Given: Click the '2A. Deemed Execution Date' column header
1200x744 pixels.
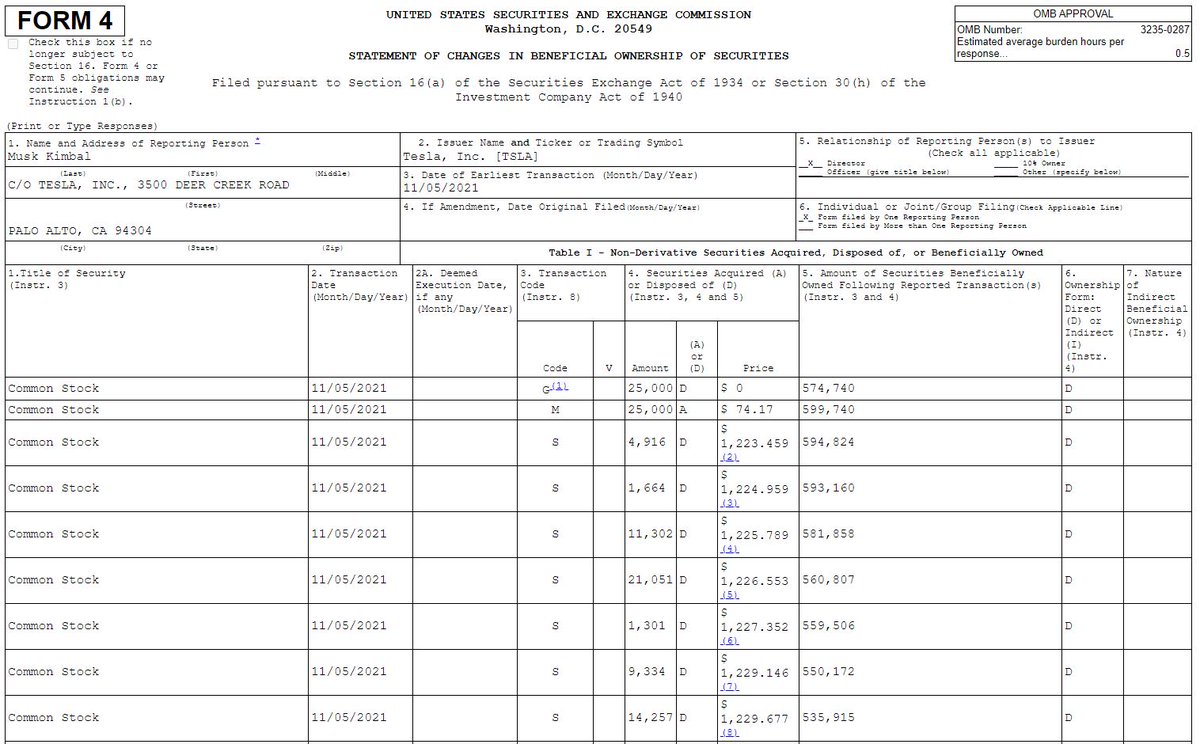Looking at the screenshot, I should pos(464,291).
